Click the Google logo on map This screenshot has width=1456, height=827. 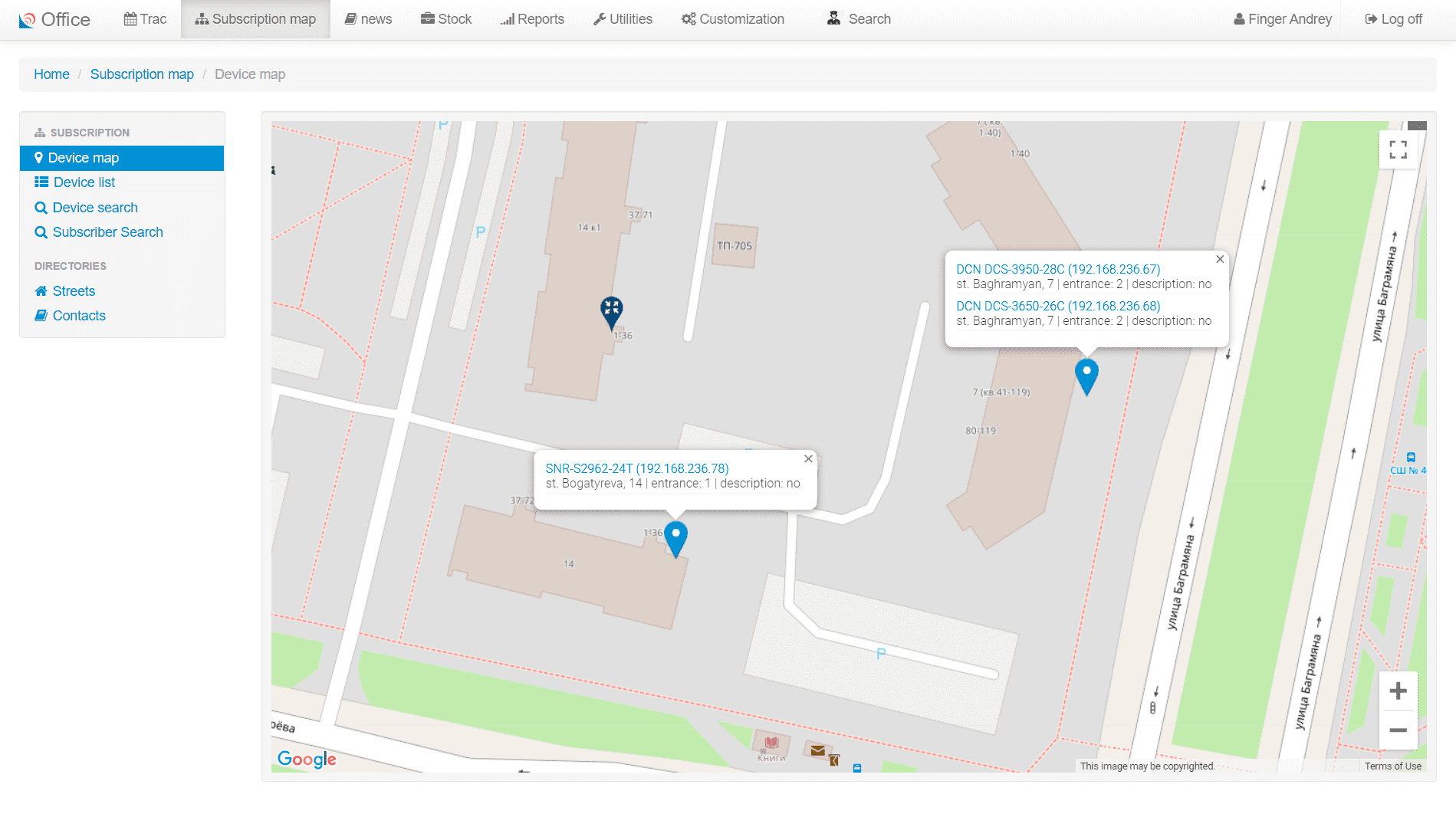point(307,759)
